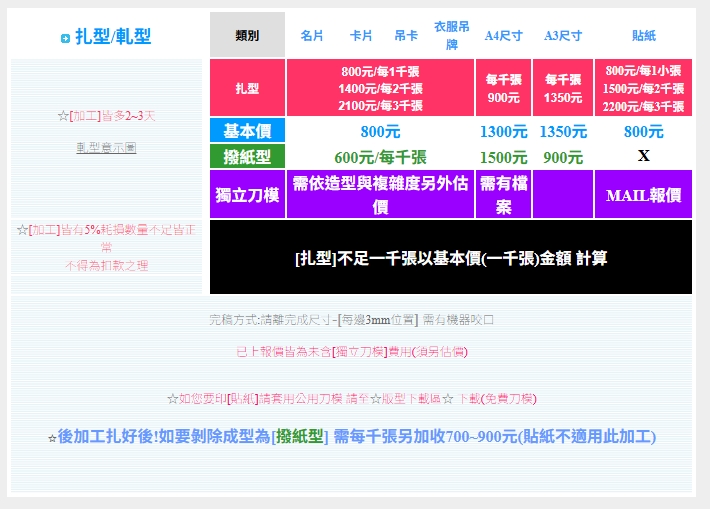Click the X in the 貼紙 column
Image resolution: width=710 pixels, height=509 pixels.
click(x=643, y=156)
